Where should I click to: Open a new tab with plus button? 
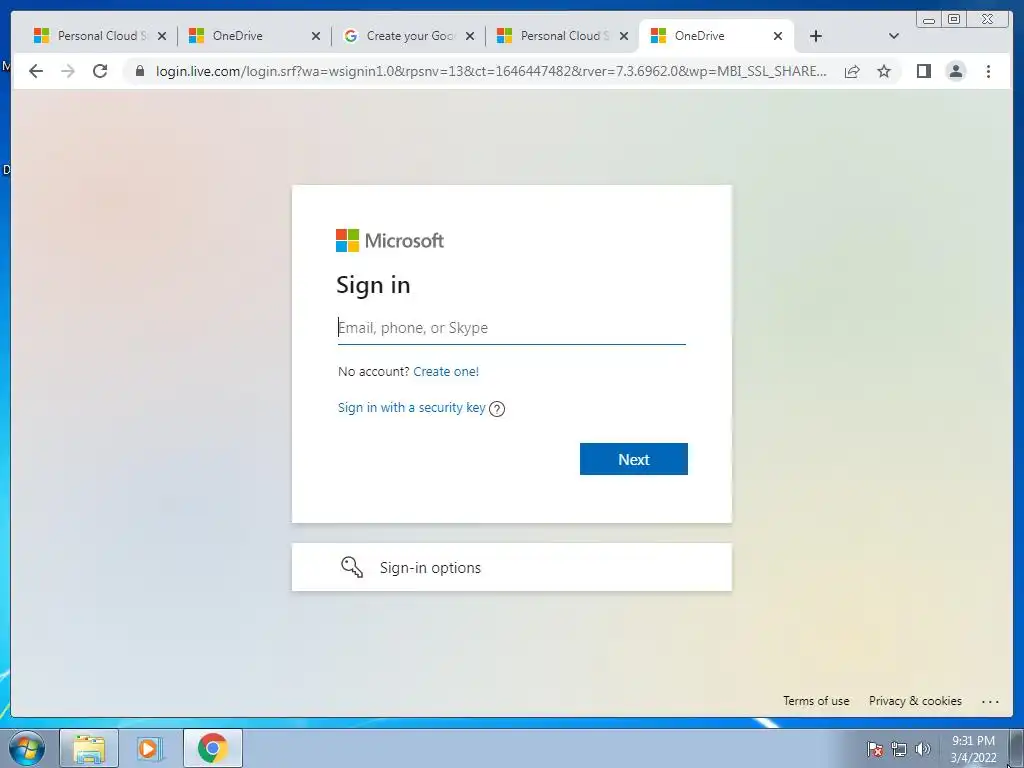click(816, 36)
